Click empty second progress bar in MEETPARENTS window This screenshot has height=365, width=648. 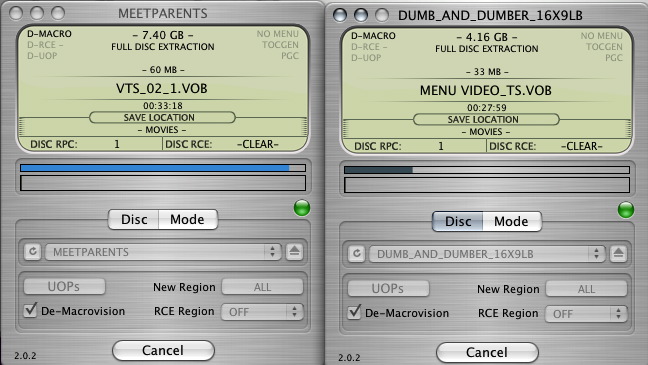(x=163, y=183)
